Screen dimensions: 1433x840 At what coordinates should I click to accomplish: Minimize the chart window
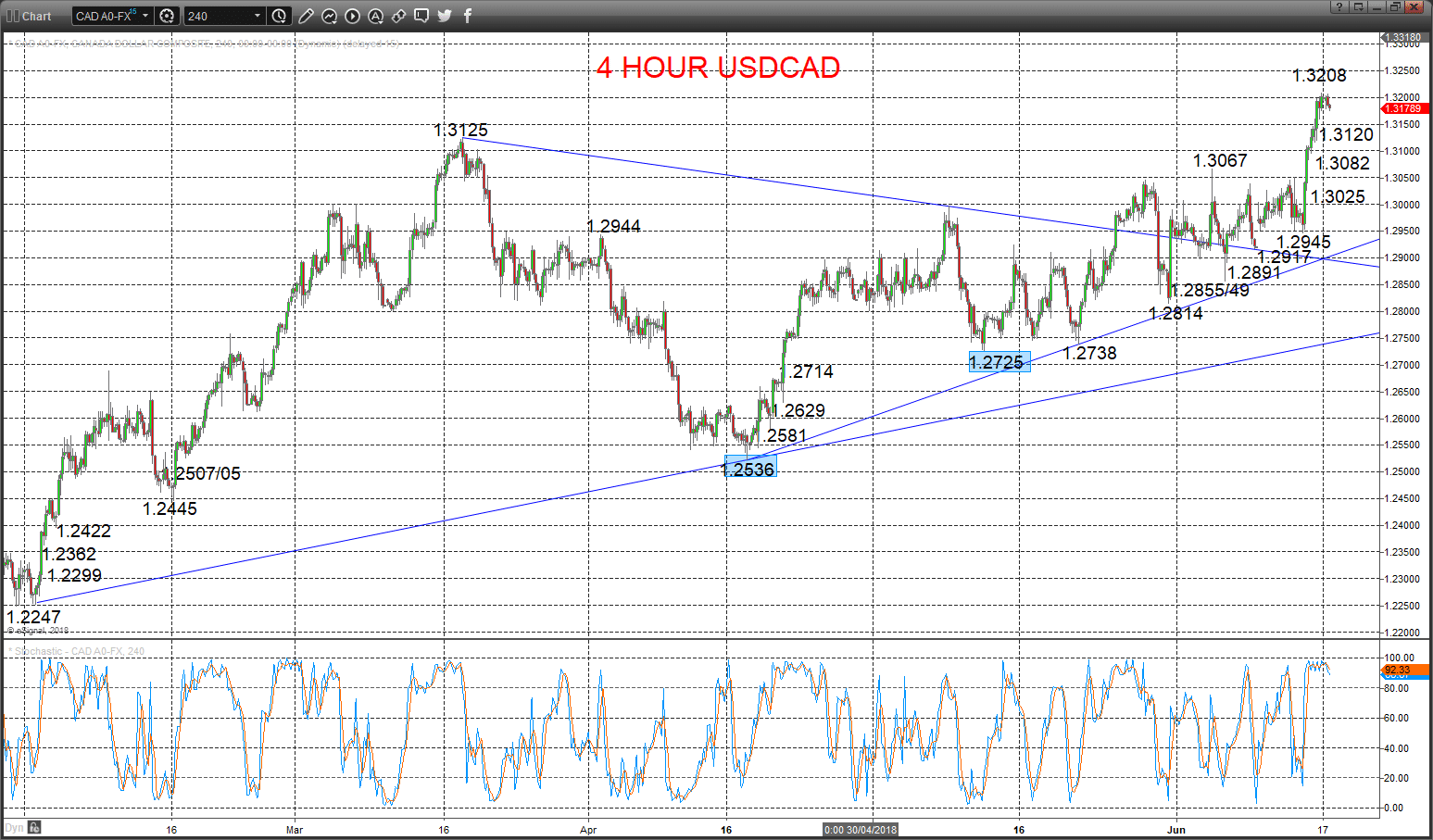(x=1376, y=6)
